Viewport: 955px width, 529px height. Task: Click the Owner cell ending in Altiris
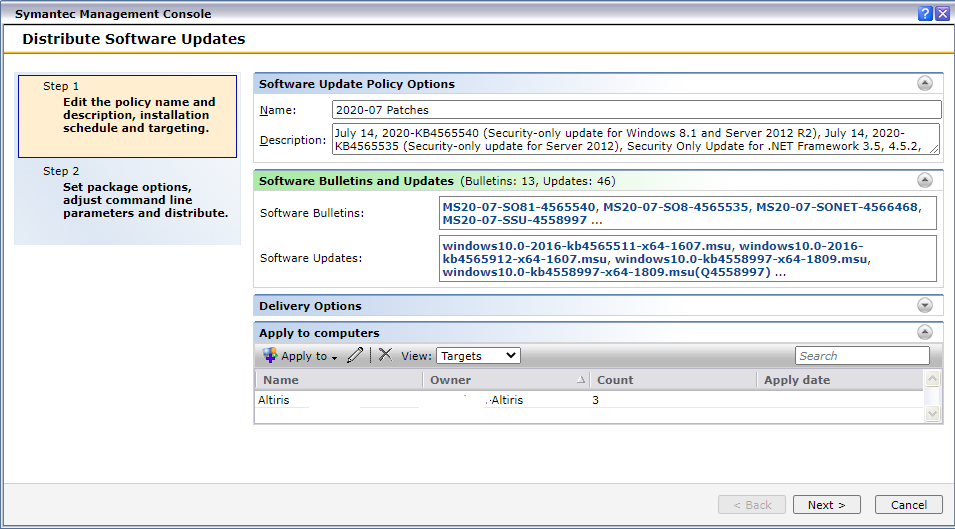tap(506, 400)
